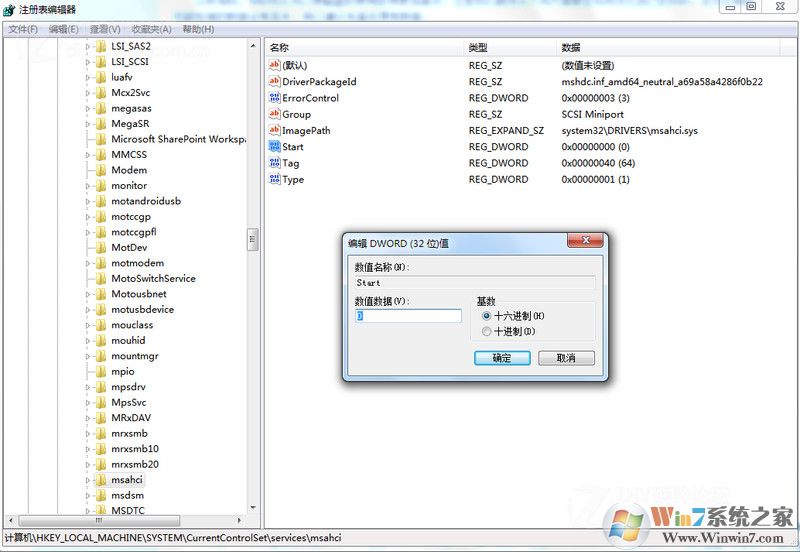Click the Group string value icon

275,114
